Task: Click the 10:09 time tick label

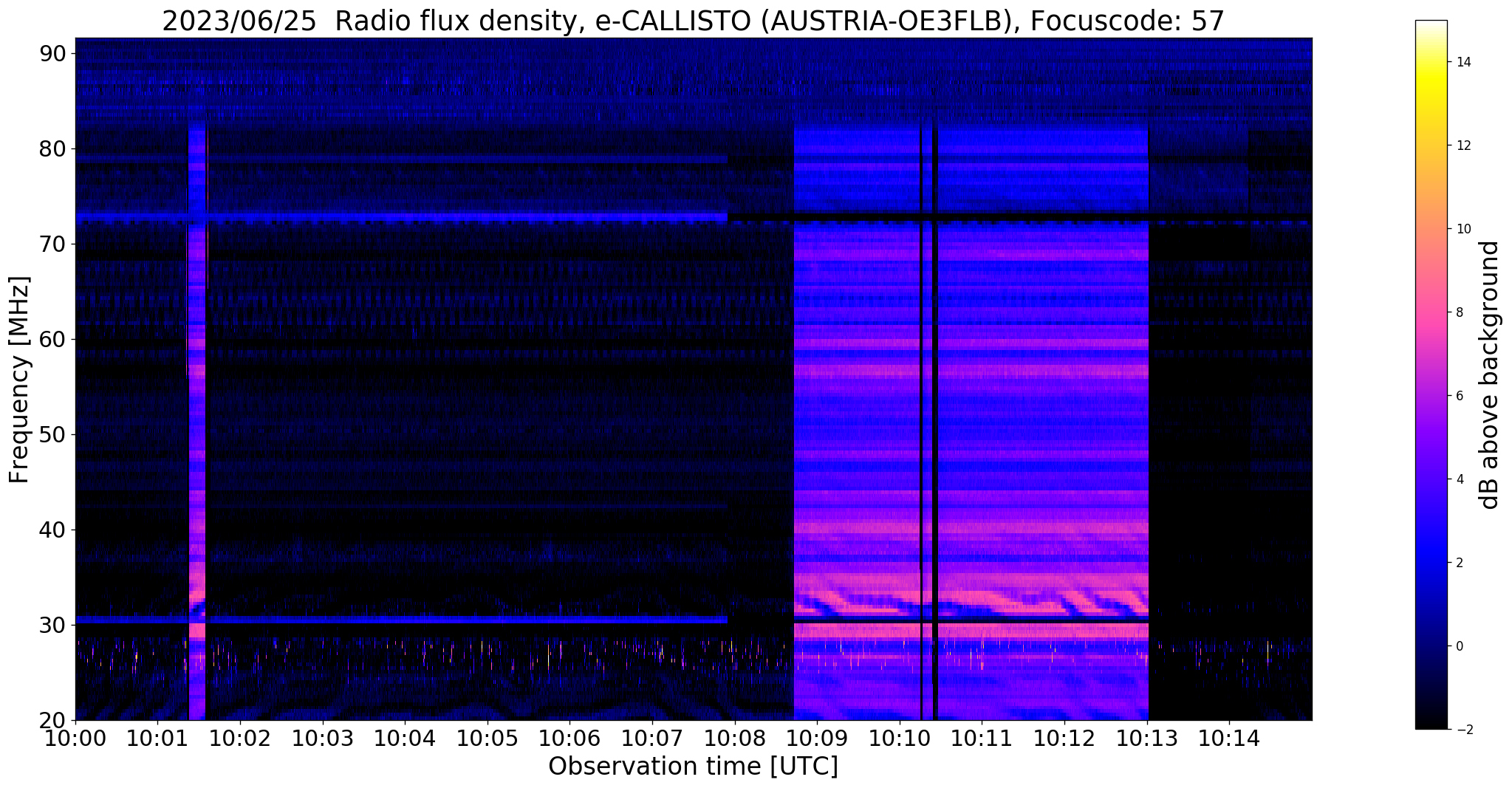Action: pos(817,739)
